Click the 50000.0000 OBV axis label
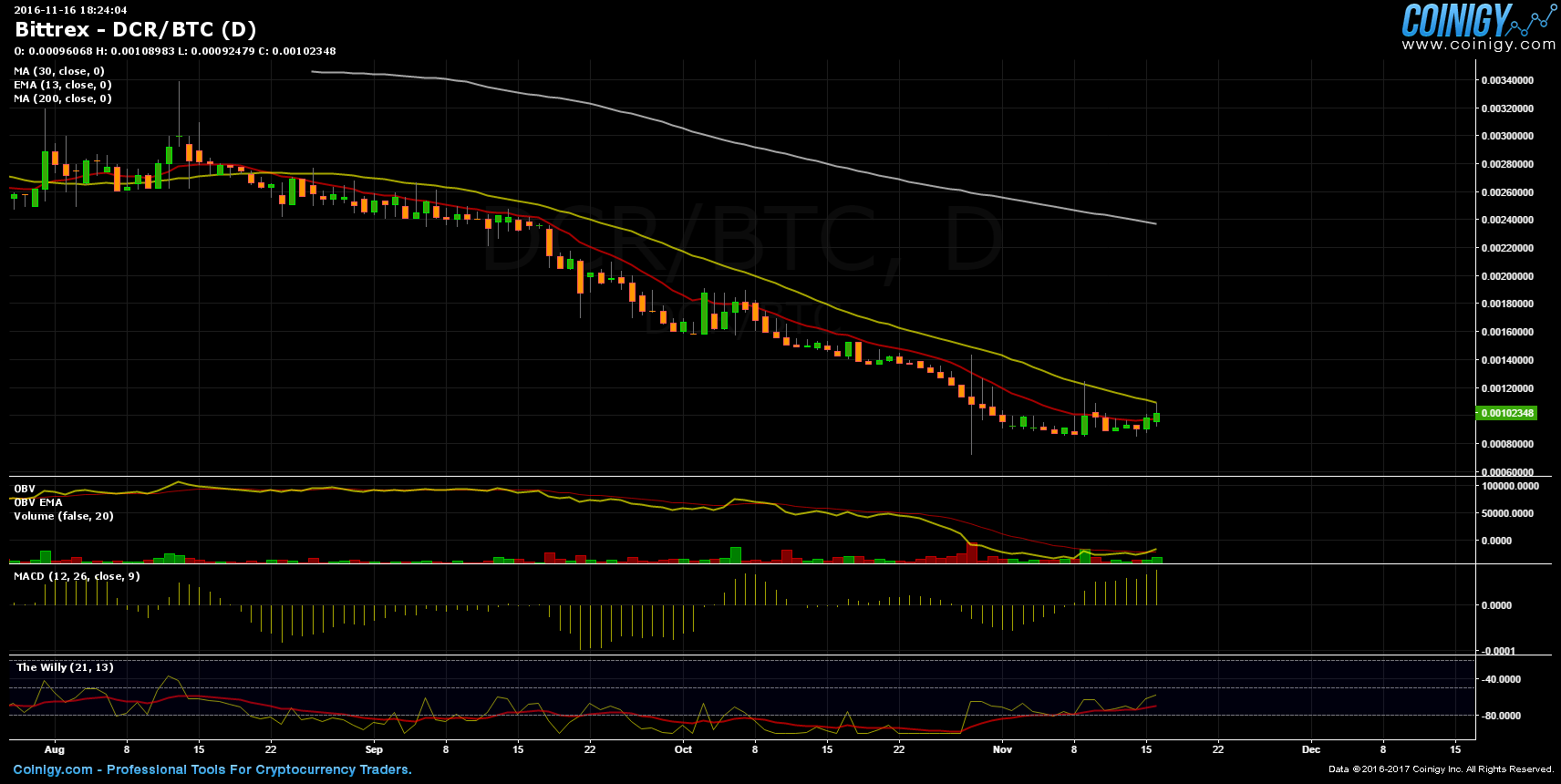 click(x=1507, y=513)
